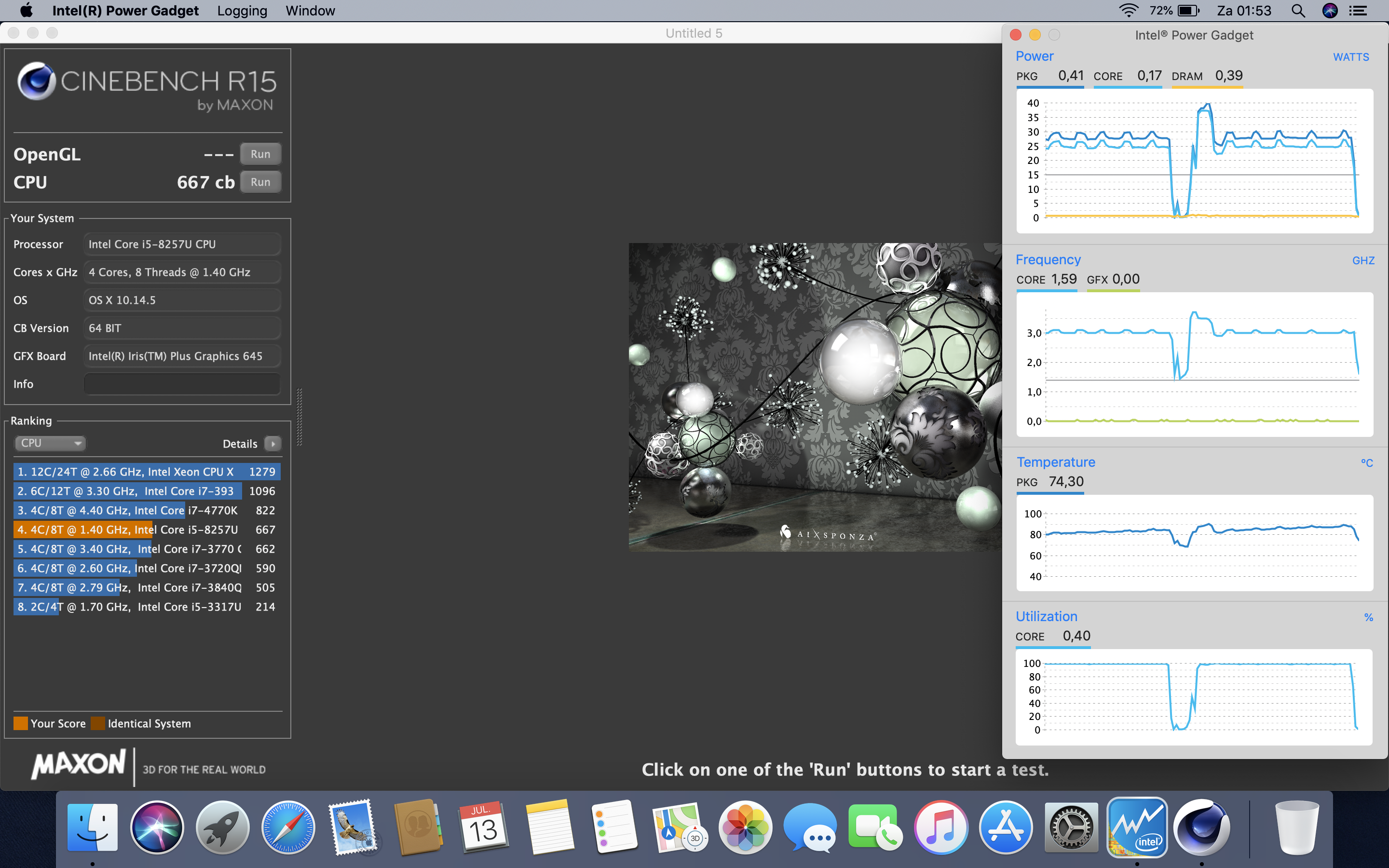Open Cinebench icon in the dock
Image resolution: width=1389 pixels, height=868 pixels.
[1201, 827]
